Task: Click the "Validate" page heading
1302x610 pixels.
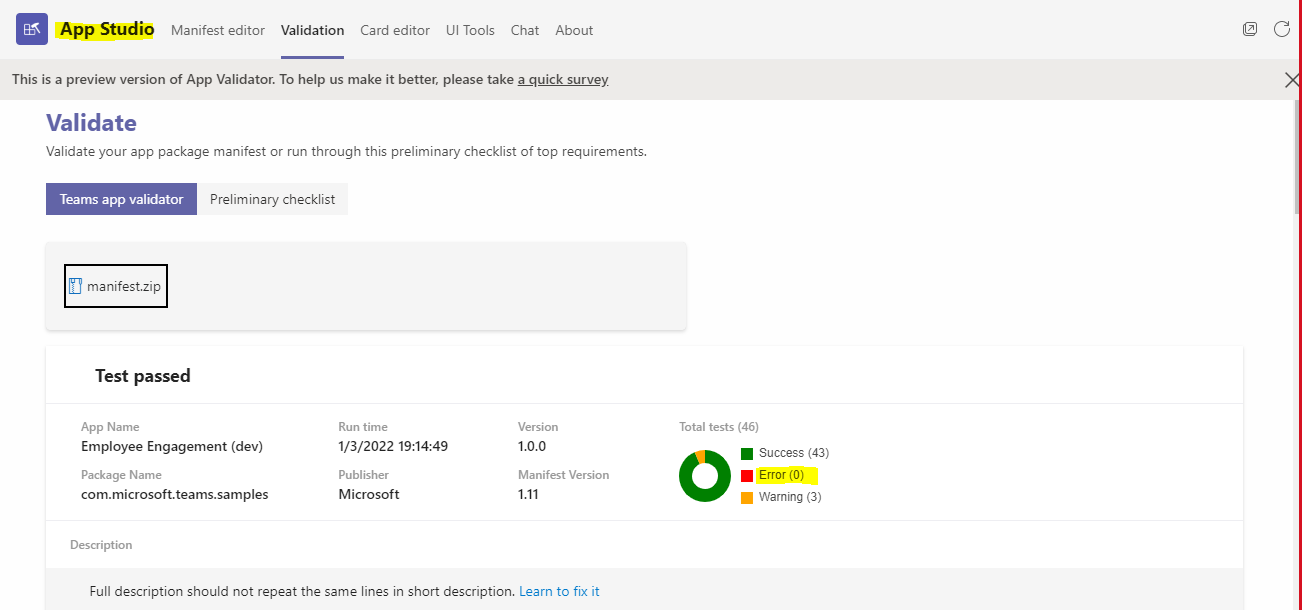Action: pyautogui.click(x=91, y=123)
